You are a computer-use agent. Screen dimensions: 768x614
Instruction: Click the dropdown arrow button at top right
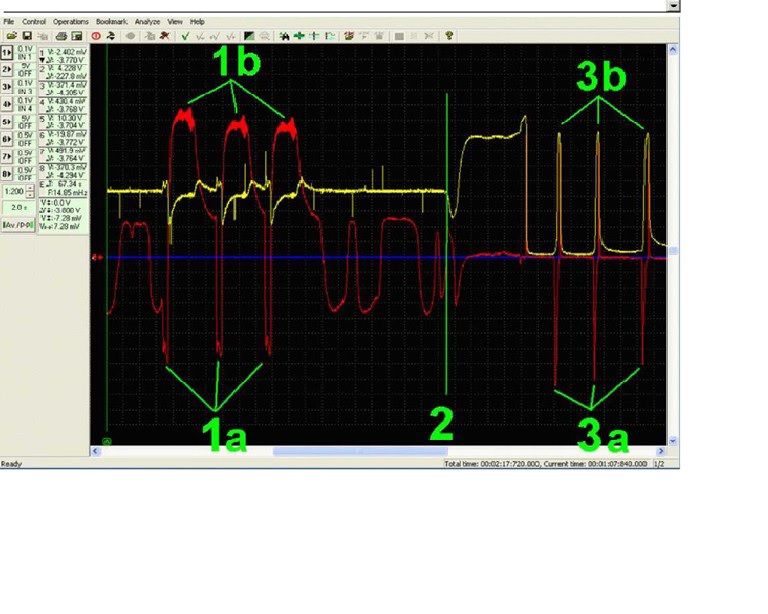[674, 5]
